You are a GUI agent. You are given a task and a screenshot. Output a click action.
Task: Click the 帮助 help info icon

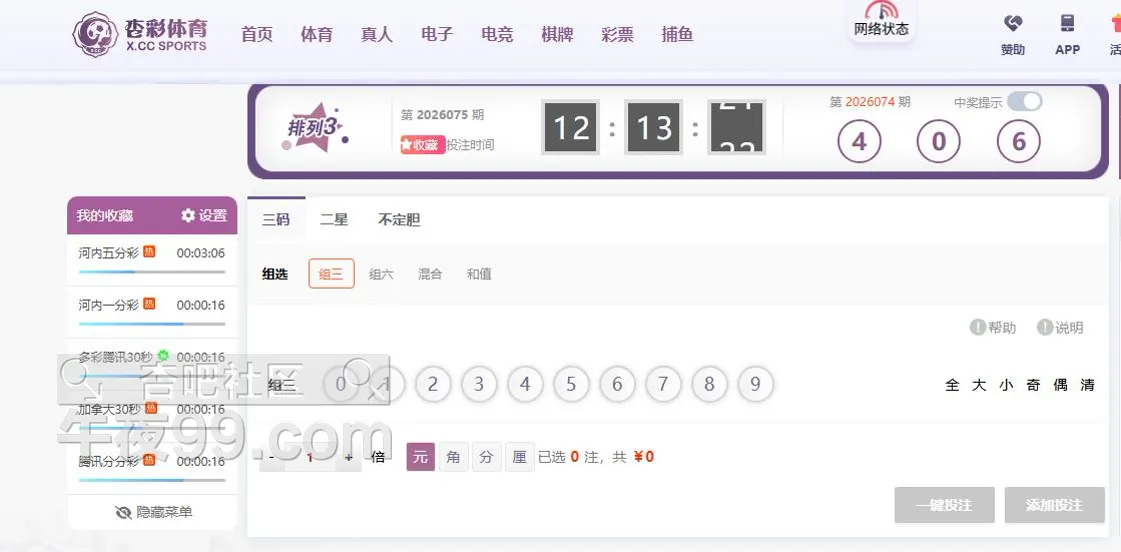pyautogui.click(x=978, y=328)
